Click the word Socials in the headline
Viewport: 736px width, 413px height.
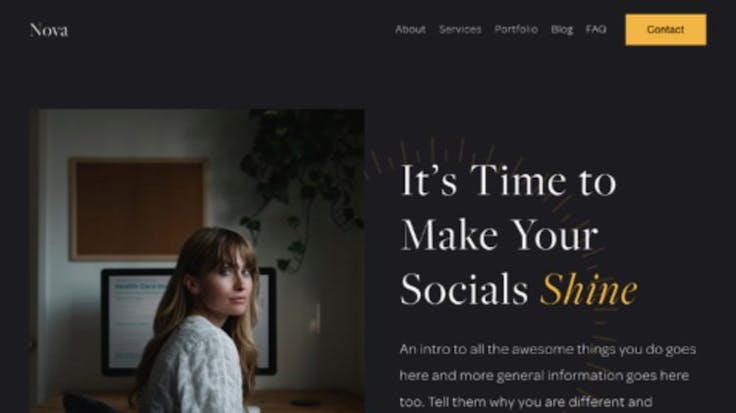pyautogui.click(x=465, y=289)
